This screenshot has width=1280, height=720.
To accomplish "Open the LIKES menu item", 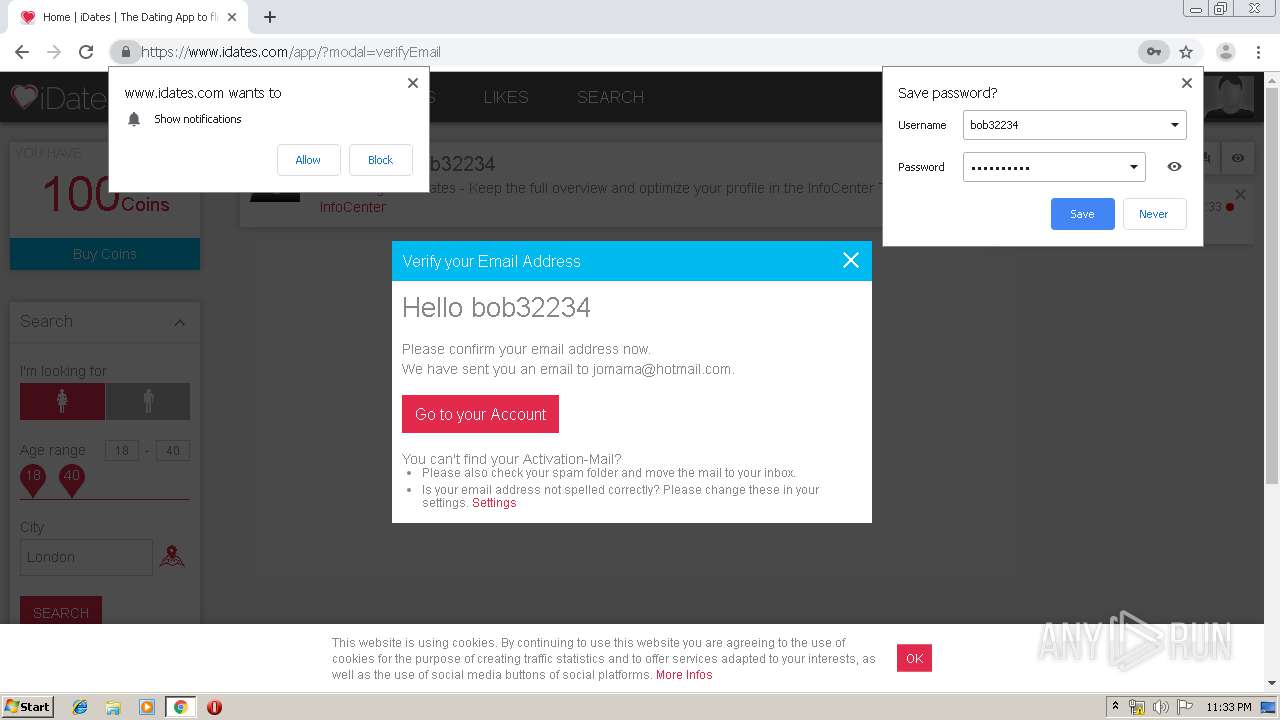I will point(505,97).
